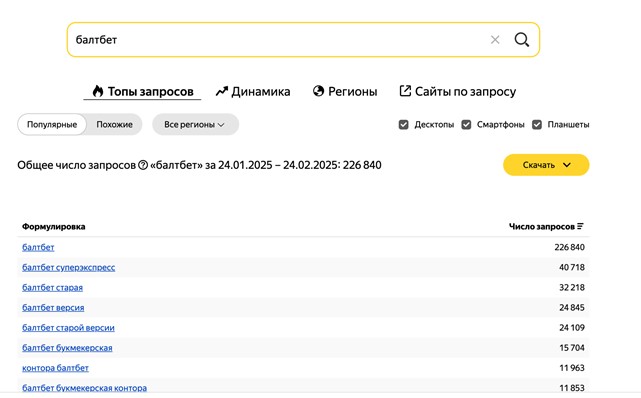Click the sort icon next to Число запросов
The height and width of the screenshot is (398, 641).
click(x=580, y=226)
